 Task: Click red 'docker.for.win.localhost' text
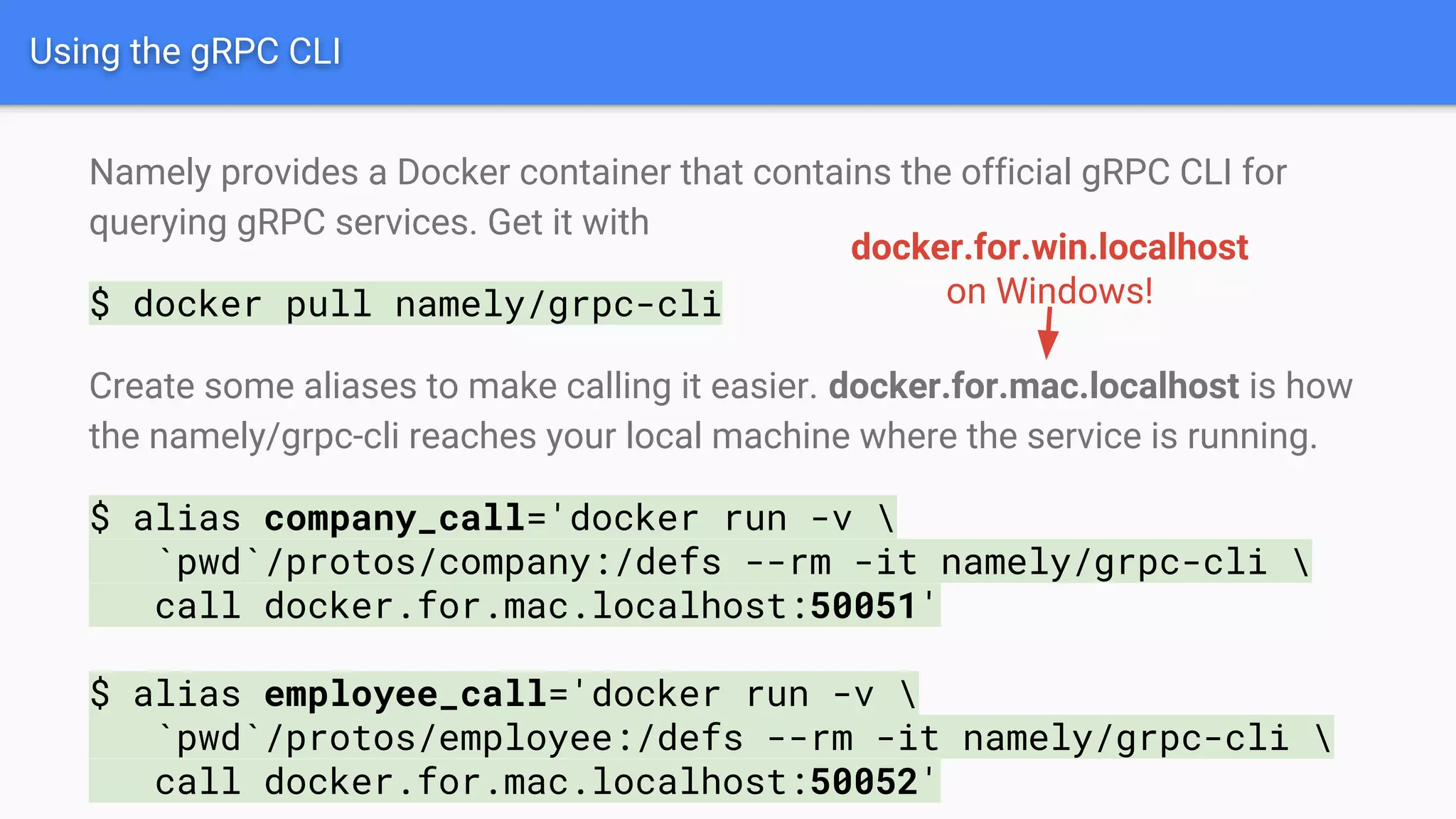tap(1049, 247)
